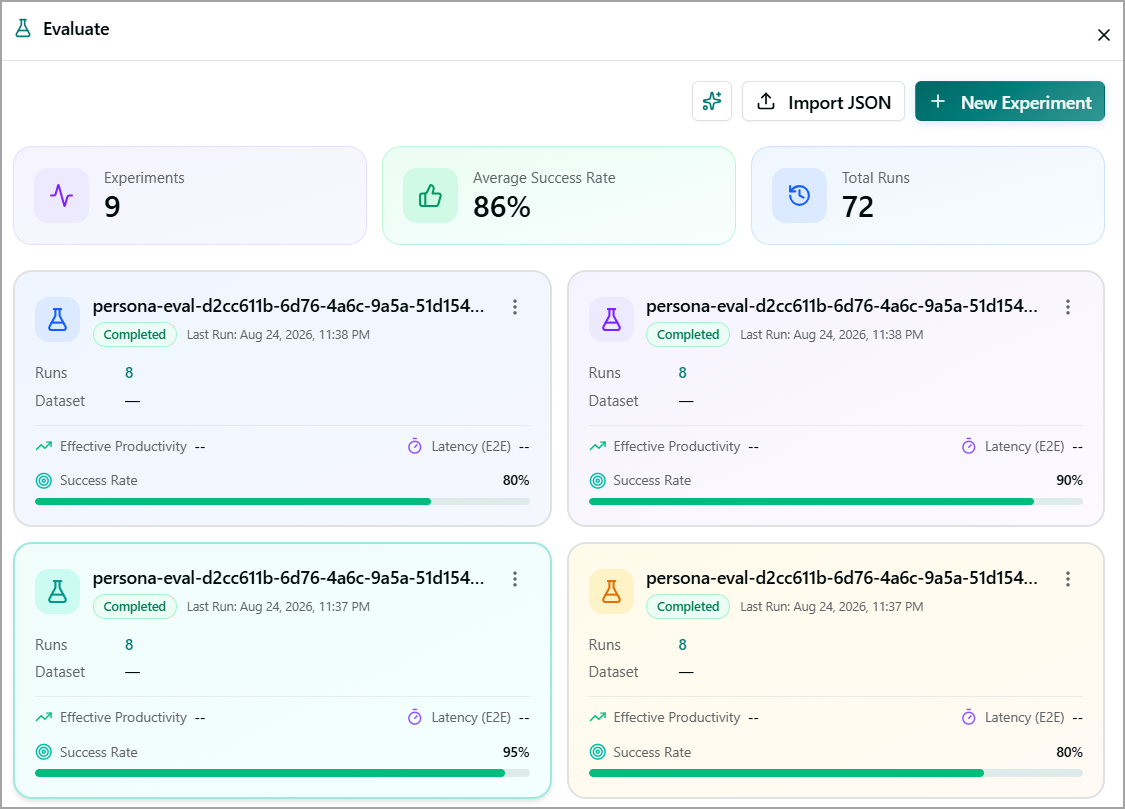
Task: Click the Completed badge in the orange-flask card
Action: pos(688,607)
